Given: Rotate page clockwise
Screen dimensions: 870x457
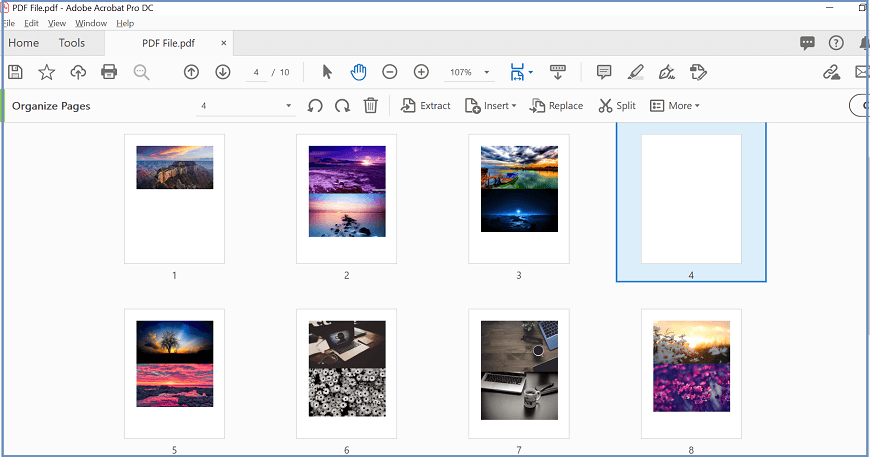Looking at the screenshot, I should click(342, 105).
